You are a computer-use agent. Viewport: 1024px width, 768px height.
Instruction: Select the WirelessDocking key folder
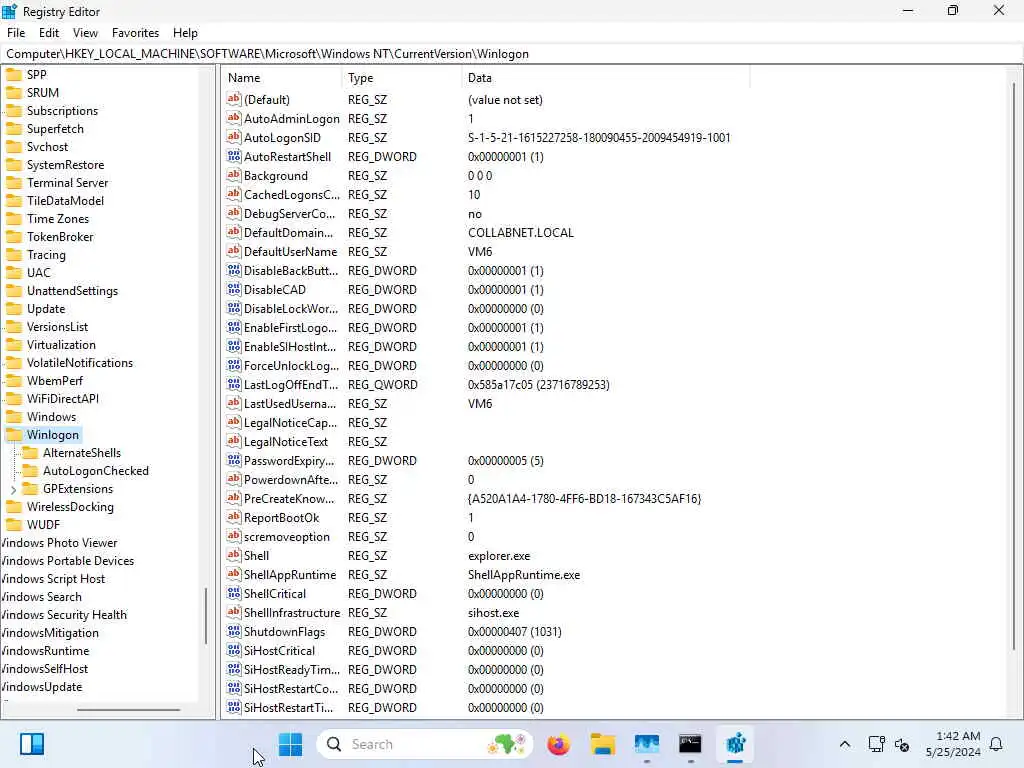pos(70,507)
